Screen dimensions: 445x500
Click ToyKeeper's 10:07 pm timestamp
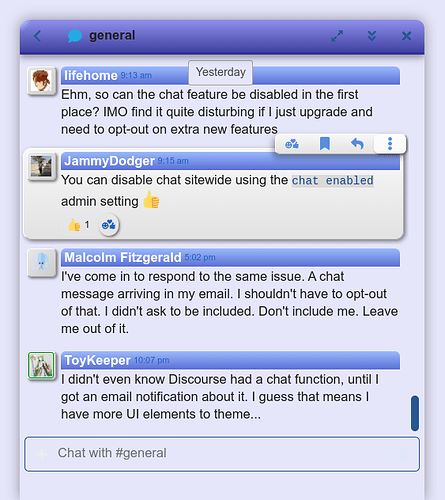(x=152, y=360)
